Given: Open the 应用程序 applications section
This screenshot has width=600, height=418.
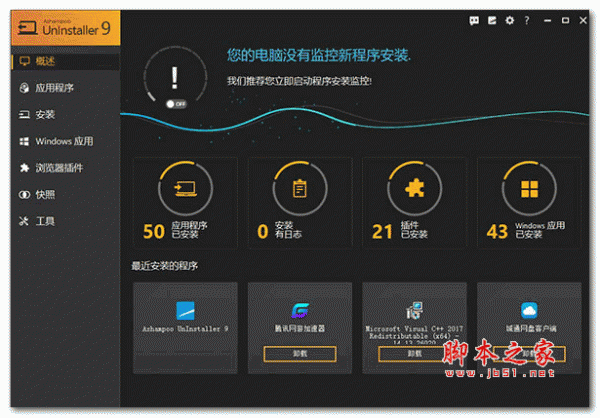Looking at the screenshot, I should 66,88.
